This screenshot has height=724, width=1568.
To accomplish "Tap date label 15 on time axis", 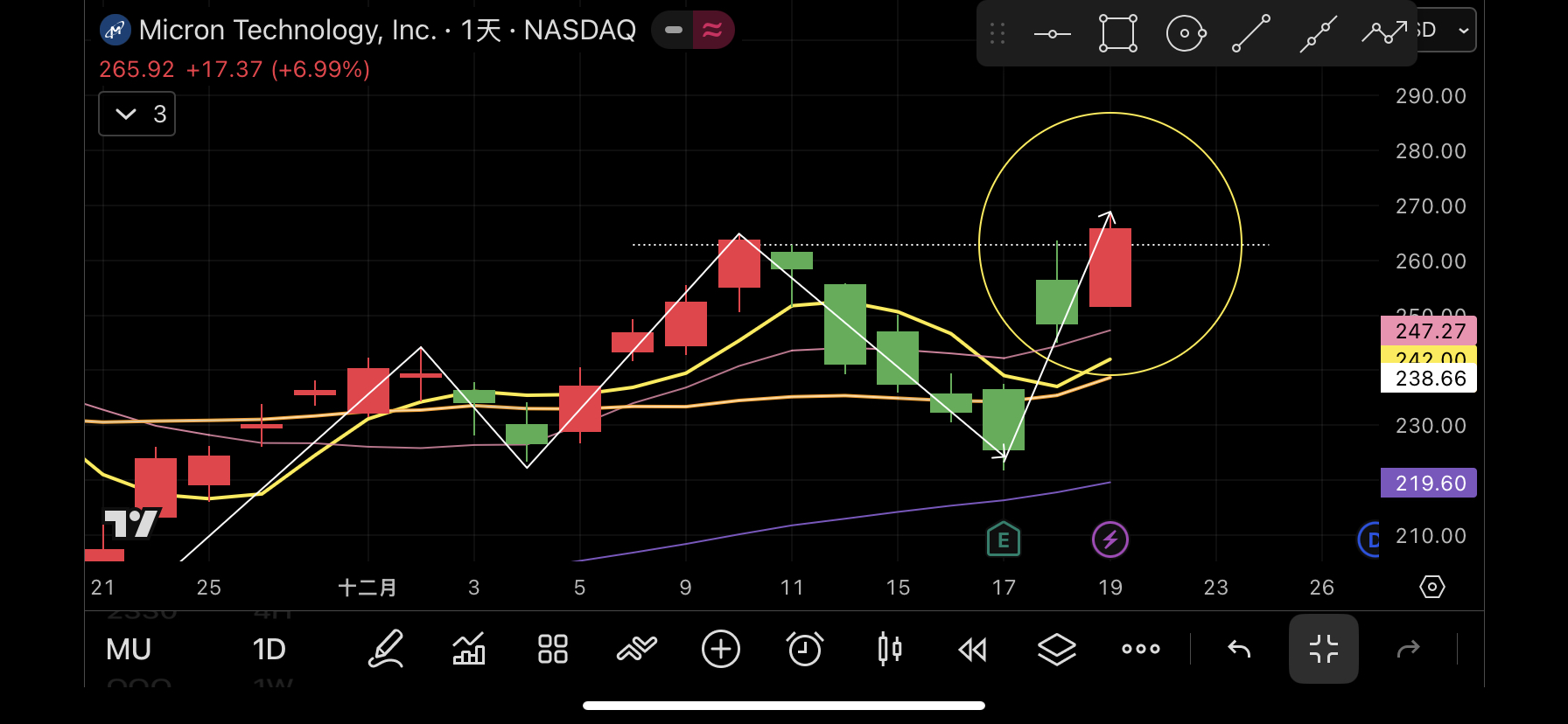I will tap(898, 587).
